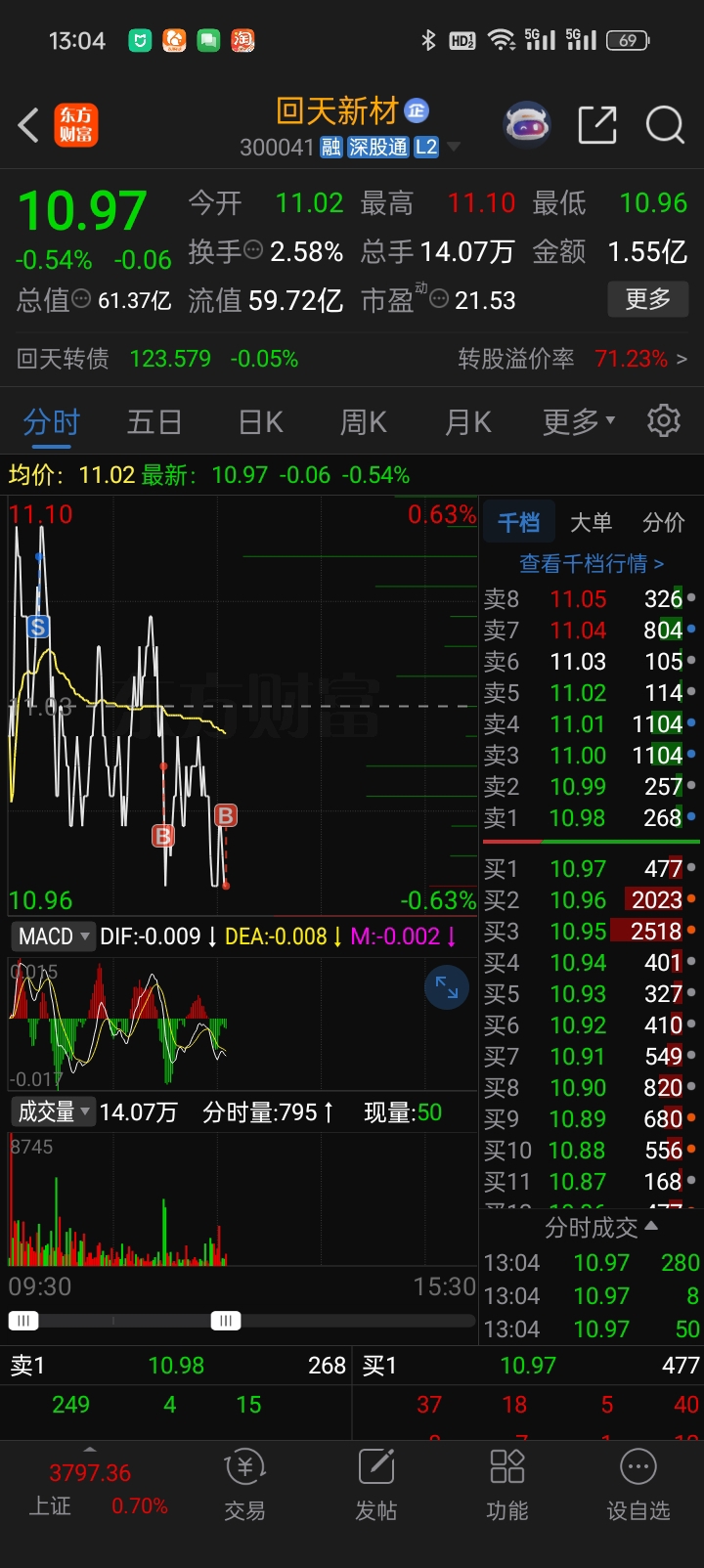
Task: Open 回天转债 bond quote
Action: [x=157, y=359]
